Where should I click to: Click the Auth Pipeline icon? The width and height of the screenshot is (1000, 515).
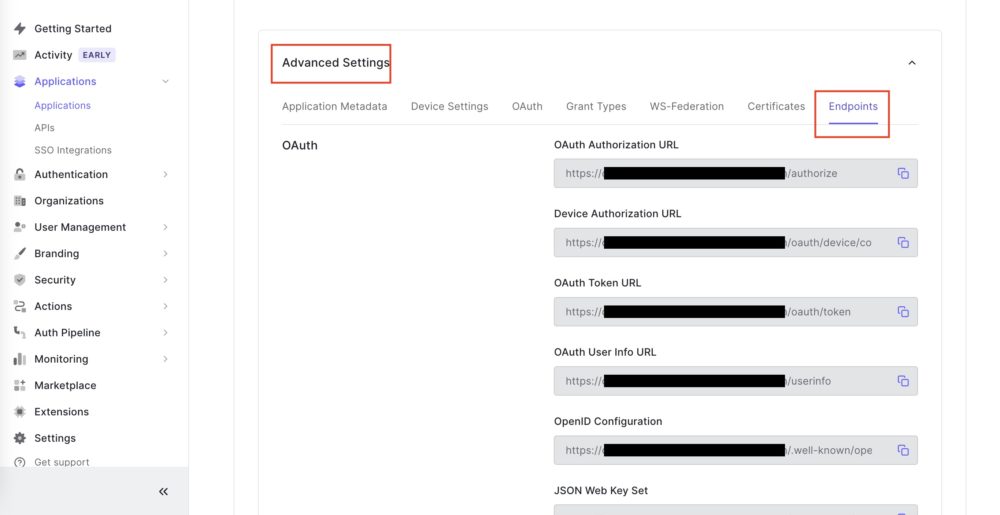[20, 333]
